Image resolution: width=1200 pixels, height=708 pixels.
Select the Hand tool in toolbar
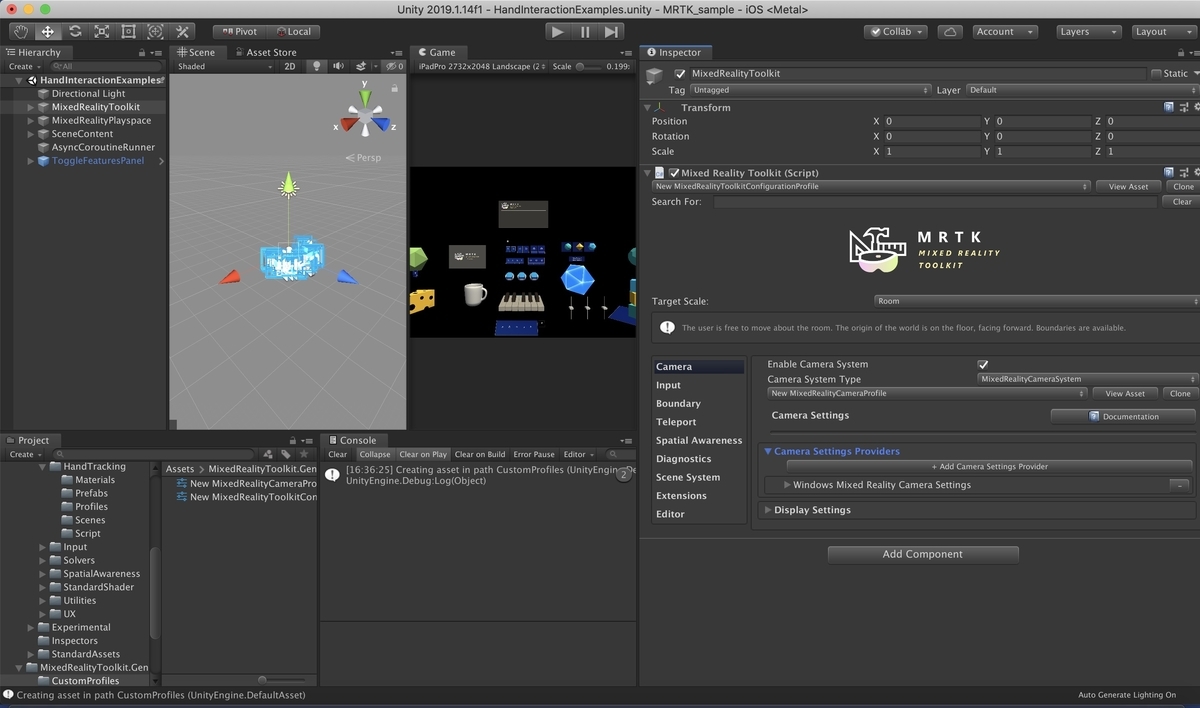(20, 32)
